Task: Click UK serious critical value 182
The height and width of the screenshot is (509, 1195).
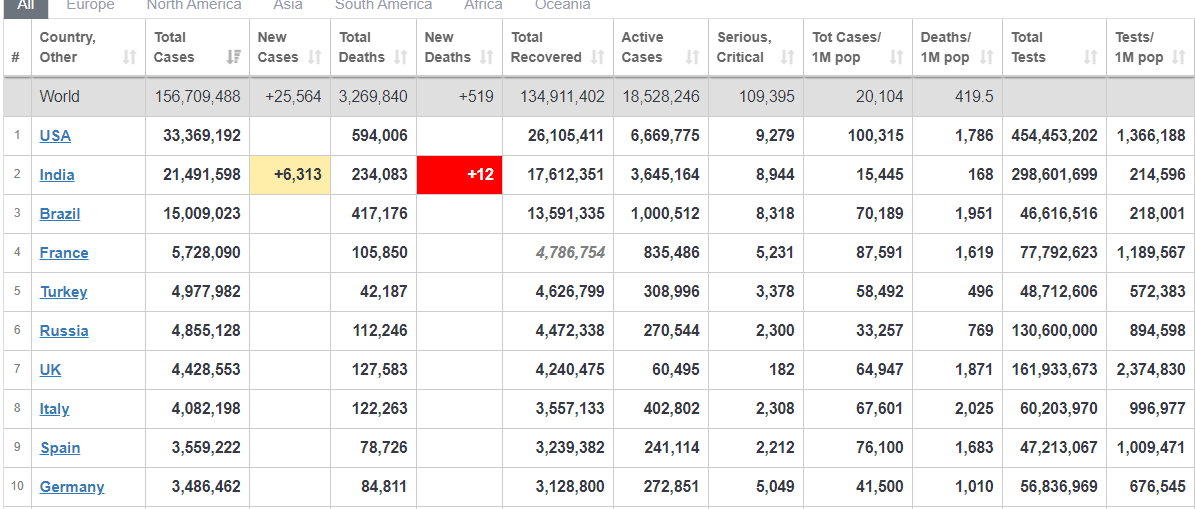Action: click(782, 370)
